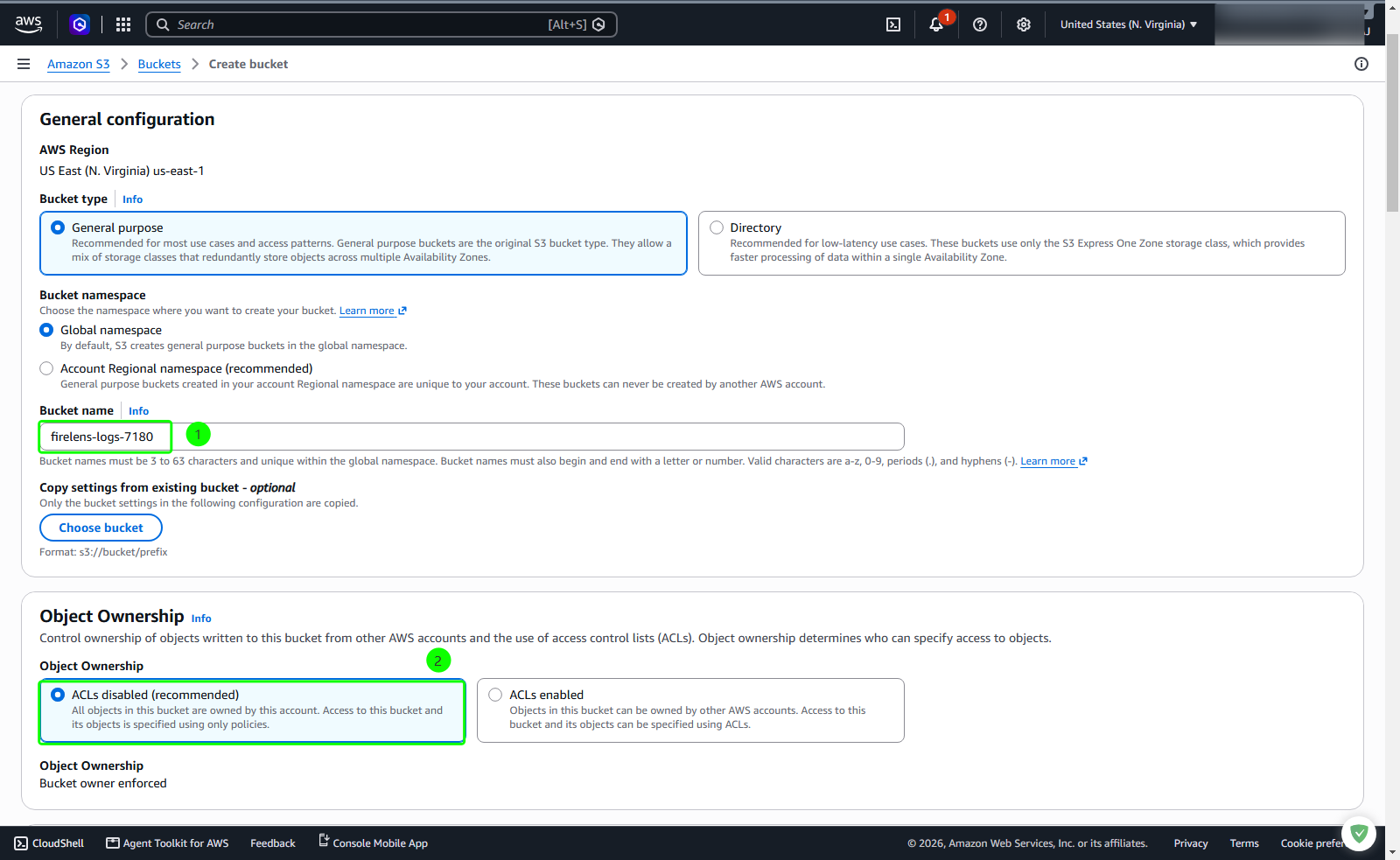Toggle the side navigation hamburger menu
The image size is (1400, 860).
[x=24, y=64]
